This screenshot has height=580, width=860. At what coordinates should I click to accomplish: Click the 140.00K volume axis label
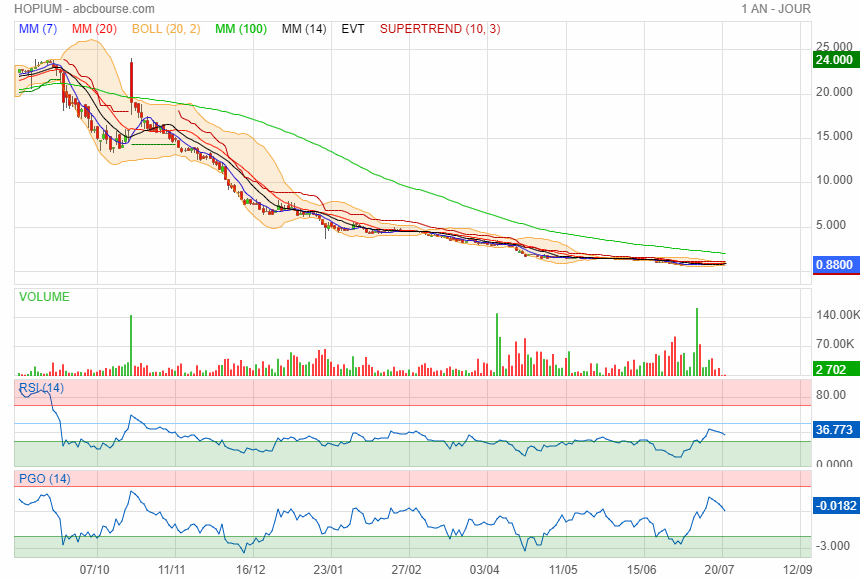pos(838,314)
